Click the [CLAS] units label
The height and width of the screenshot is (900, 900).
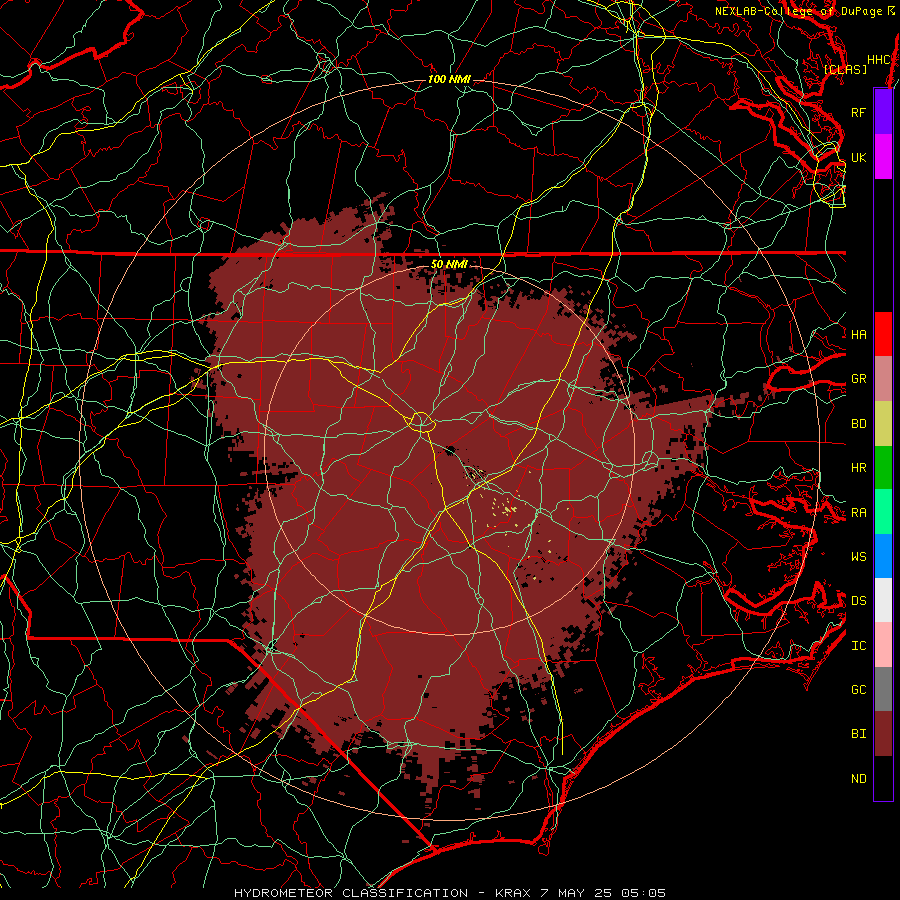point(845,69)
